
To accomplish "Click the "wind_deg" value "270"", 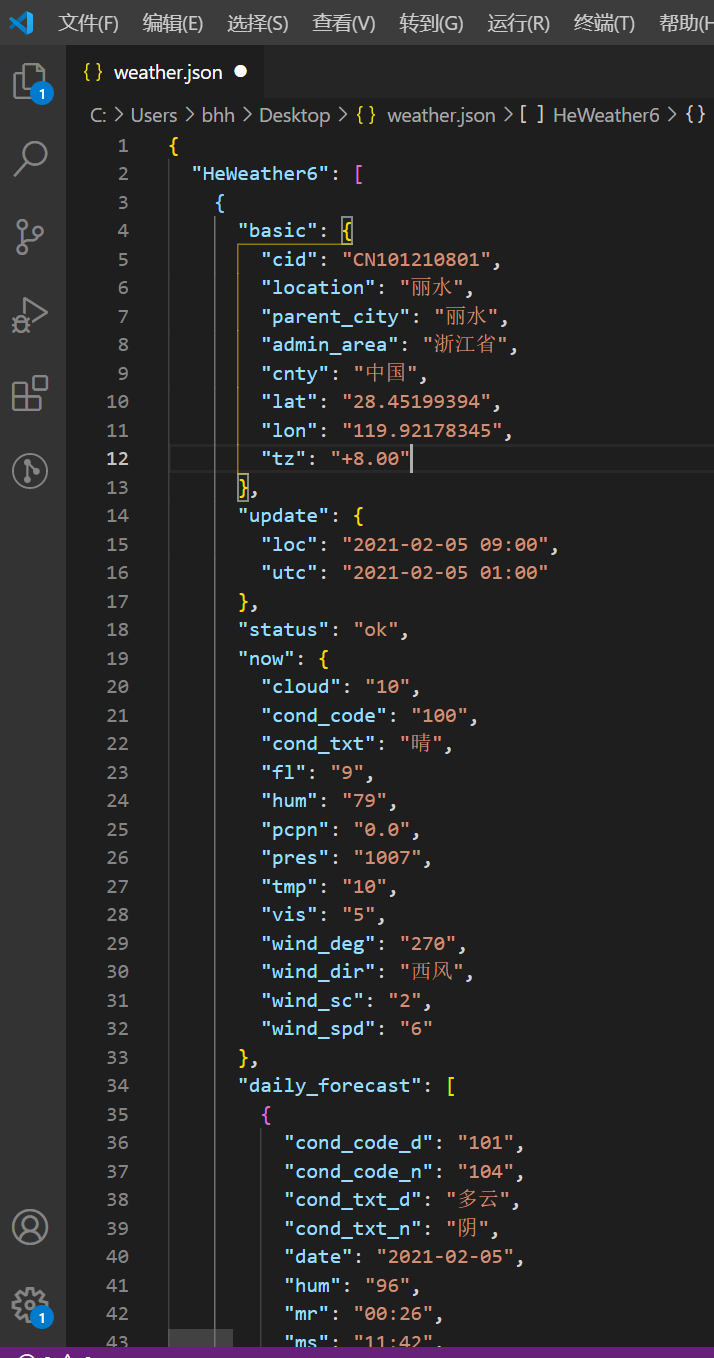I will (x=427, y=943).
